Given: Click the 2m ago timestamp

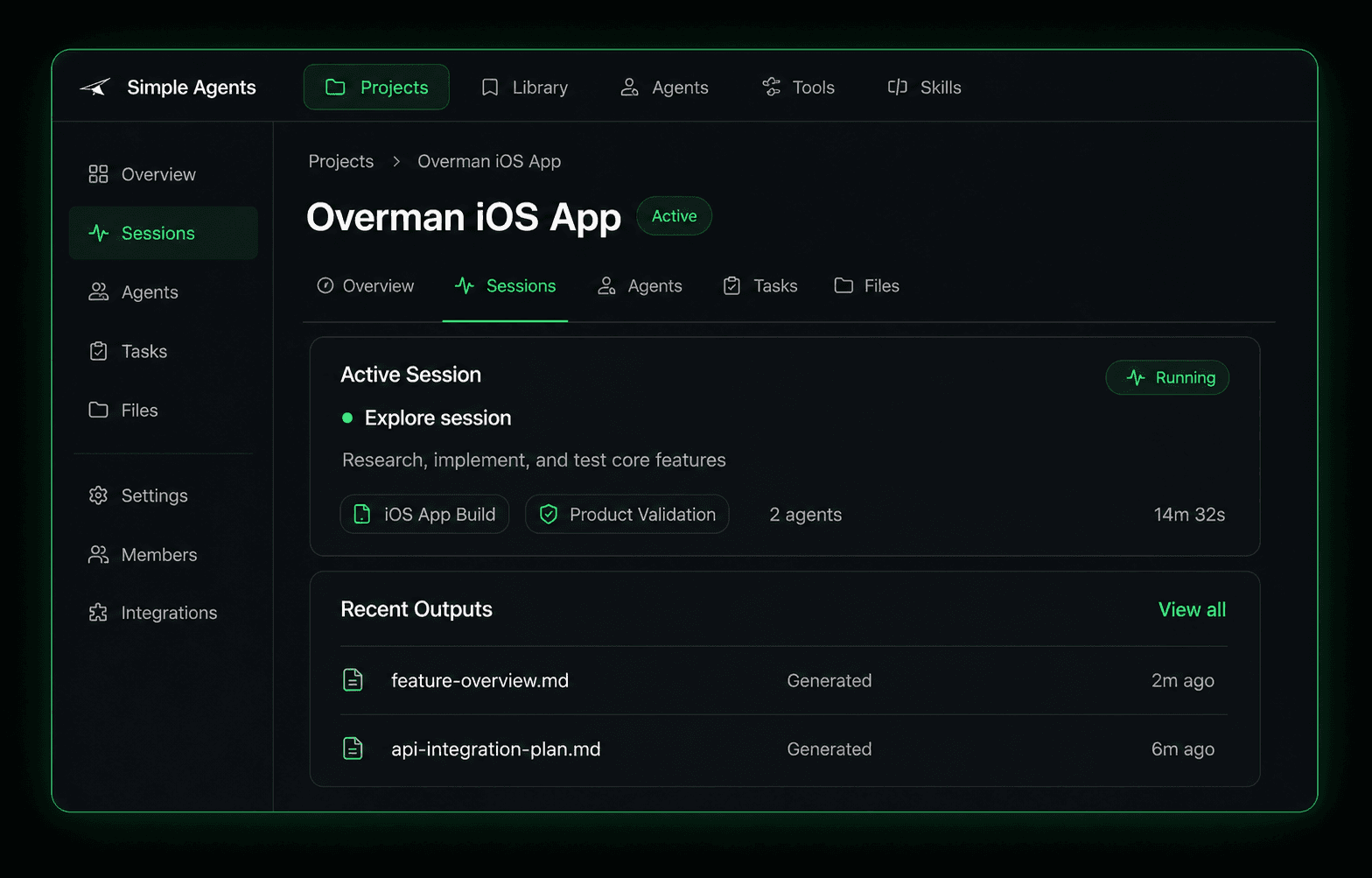Looking at the screenshot, I should point(1183,680).
